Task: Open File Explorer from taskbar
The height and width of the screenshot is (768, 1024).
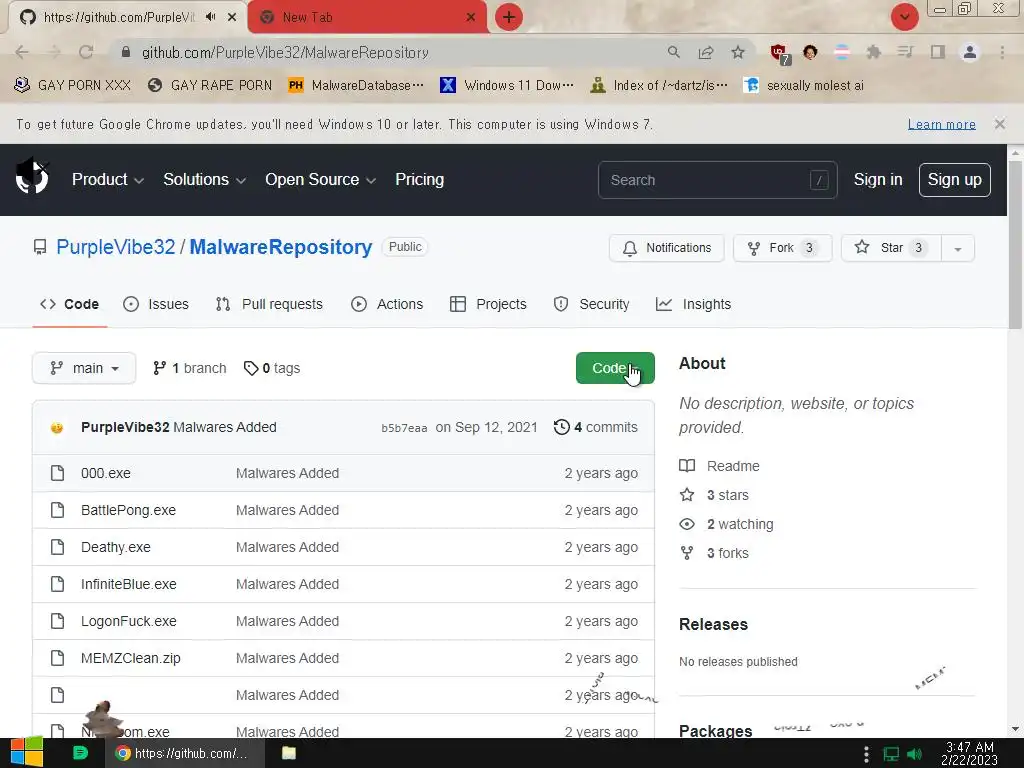Action: coord(289,753)
